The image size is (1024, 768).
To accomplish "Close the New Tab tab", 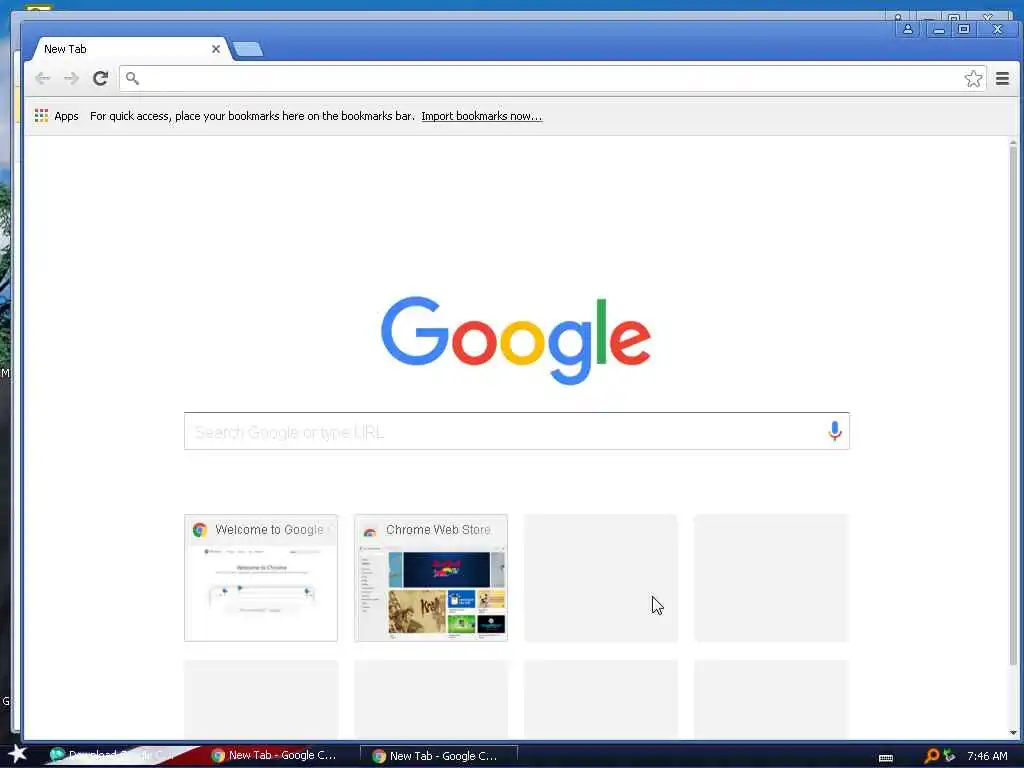I will pyautogui.click(x=216, y=49).
